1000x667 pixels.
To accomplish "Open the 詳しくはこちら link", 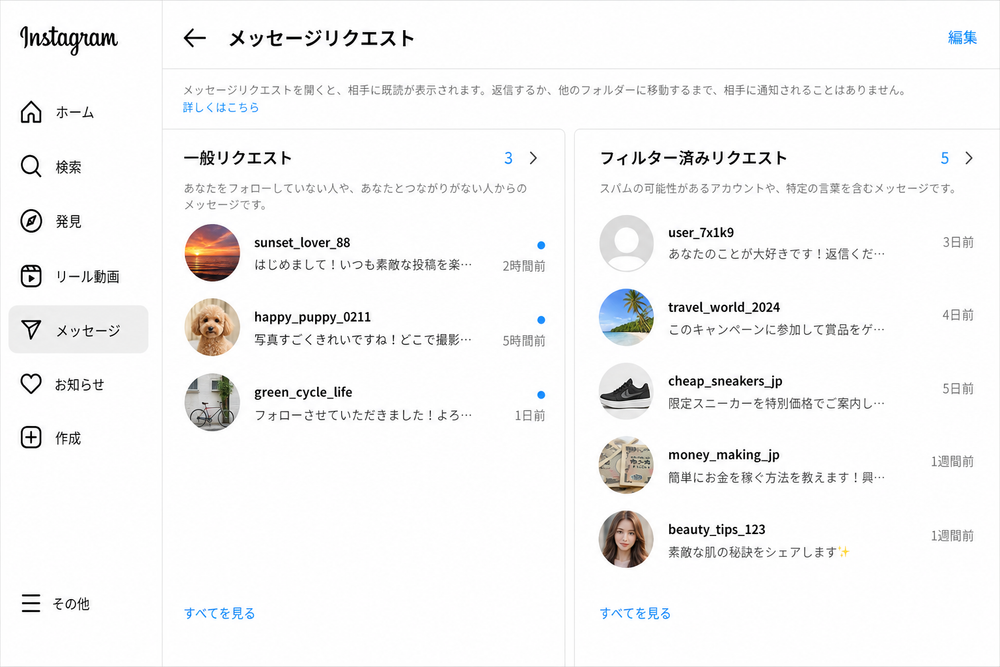I will coord(221,107).
